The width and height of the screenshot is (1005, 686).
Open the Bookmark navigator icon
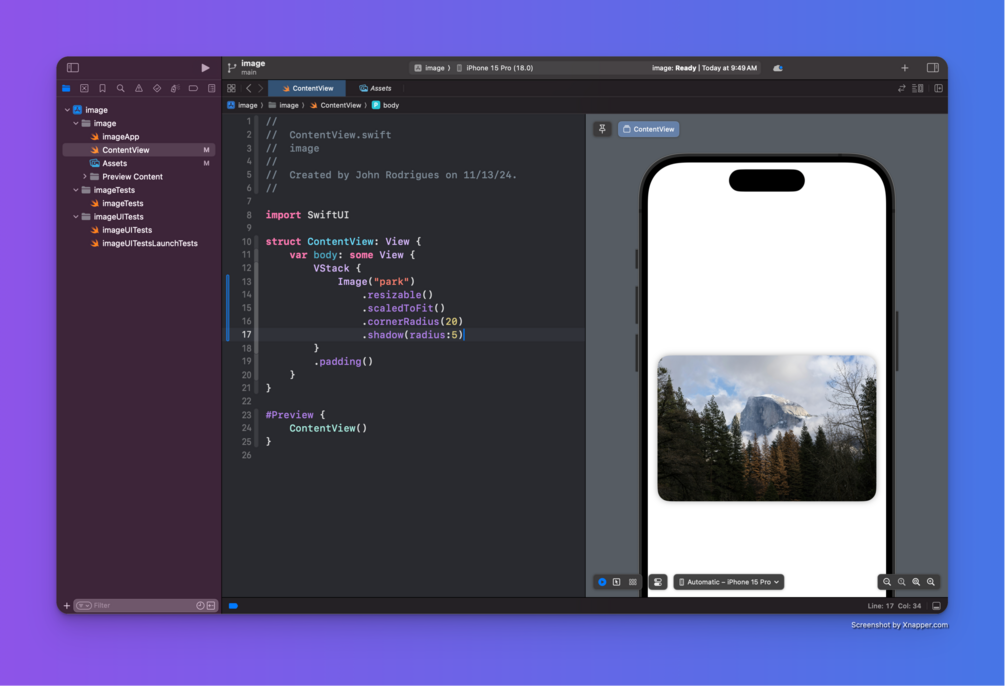102,88
